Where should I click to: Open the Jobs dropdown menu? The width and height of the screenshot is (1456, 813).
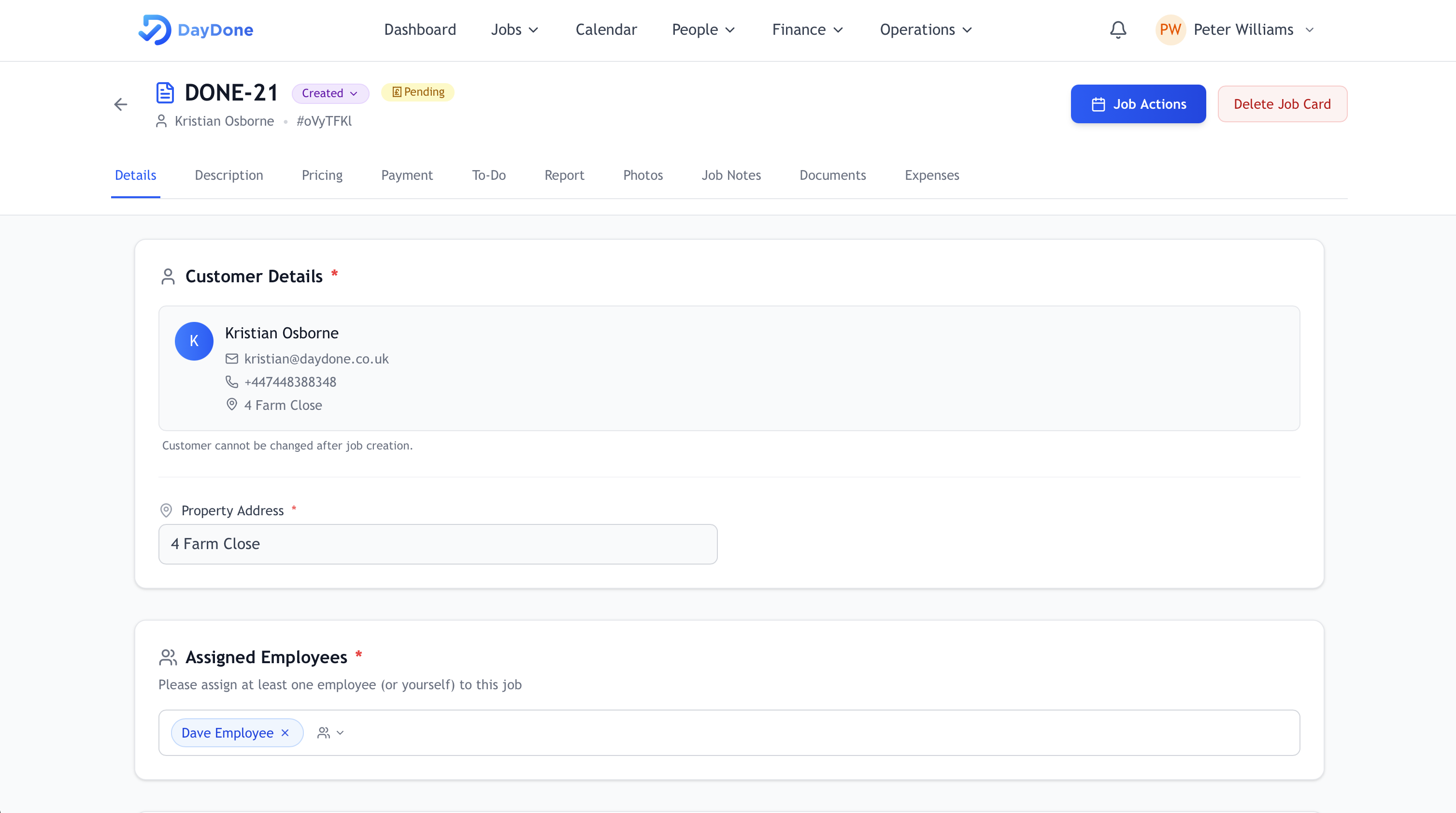click(x=514, y=29)
